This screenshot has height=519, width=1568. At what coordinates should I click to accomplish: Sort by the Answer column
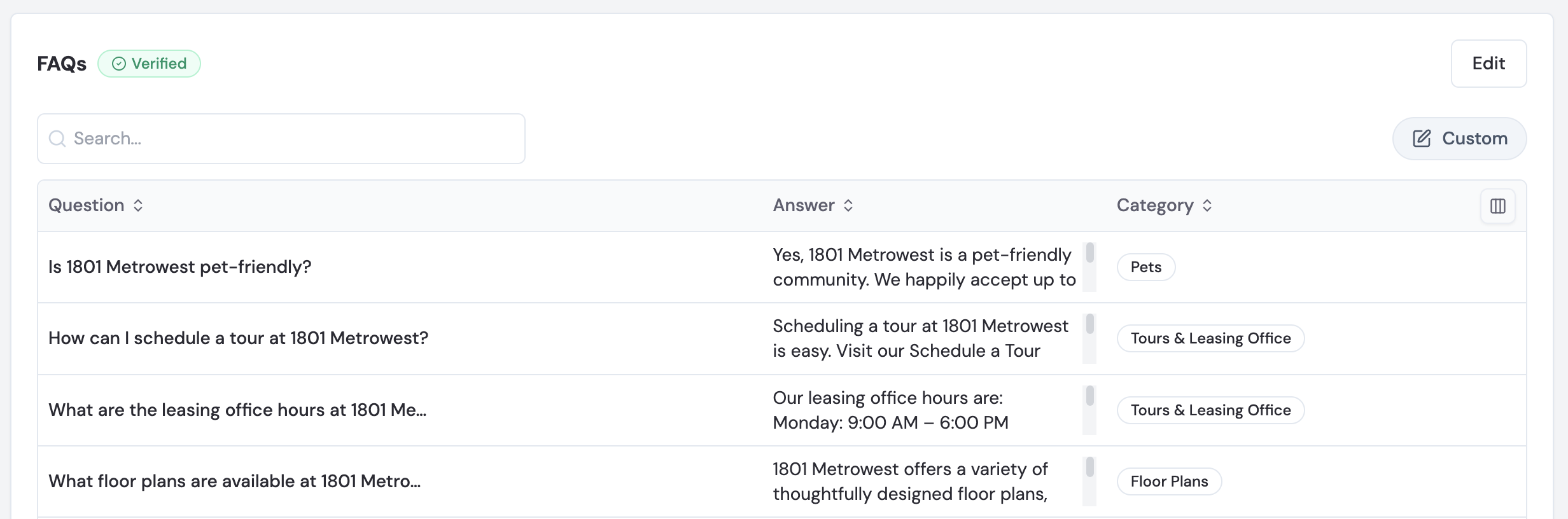[813, 205]
